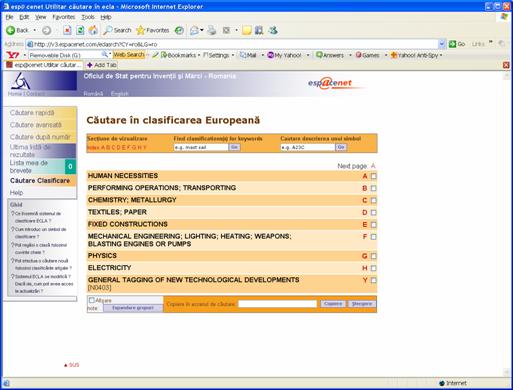Click the Research book toolbar icon
The image size is (513, 390).
[x=259, y=30]
